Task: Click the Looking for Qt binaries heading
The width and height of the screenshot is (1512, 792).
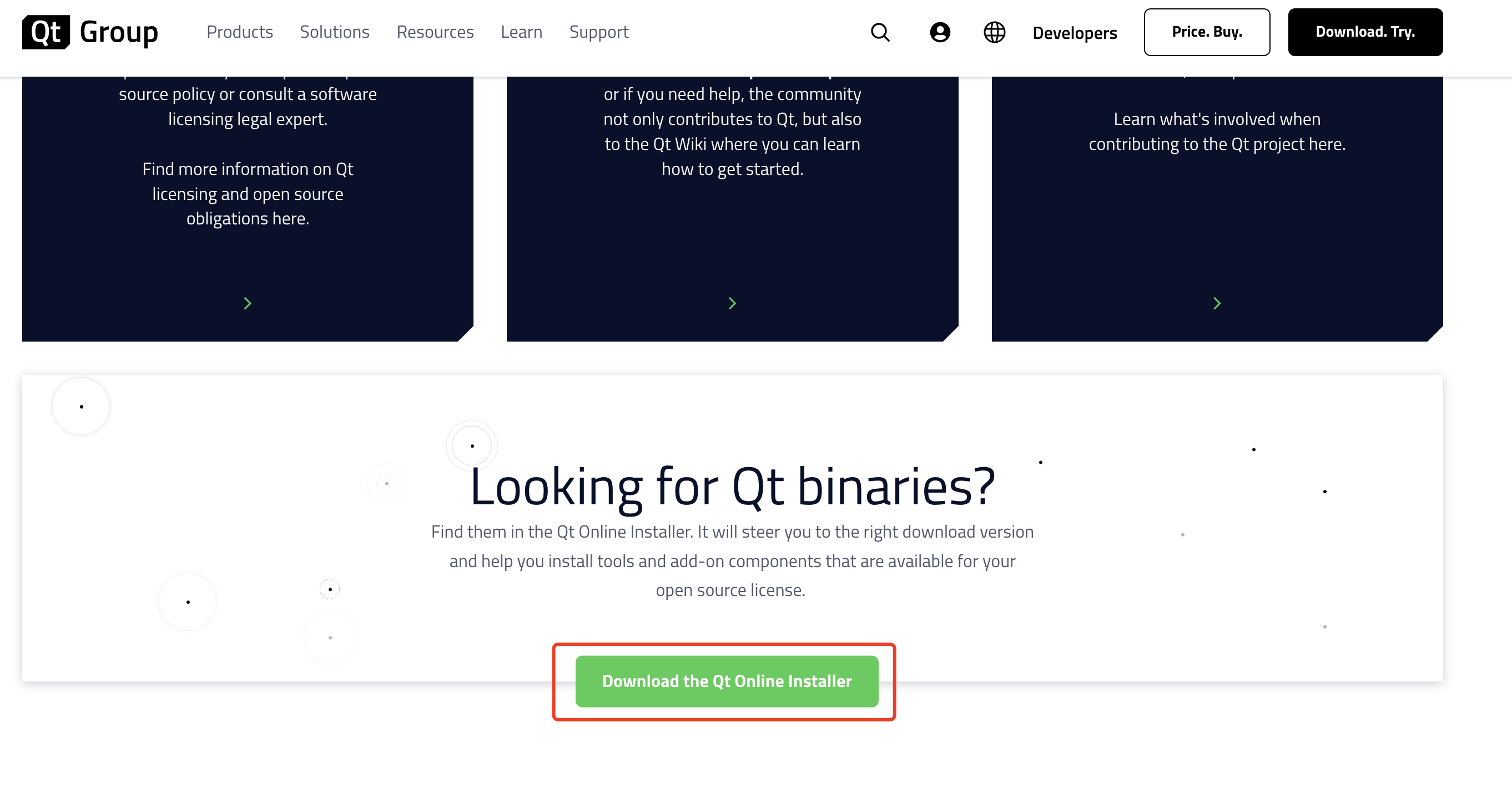Action: point(733,487)
